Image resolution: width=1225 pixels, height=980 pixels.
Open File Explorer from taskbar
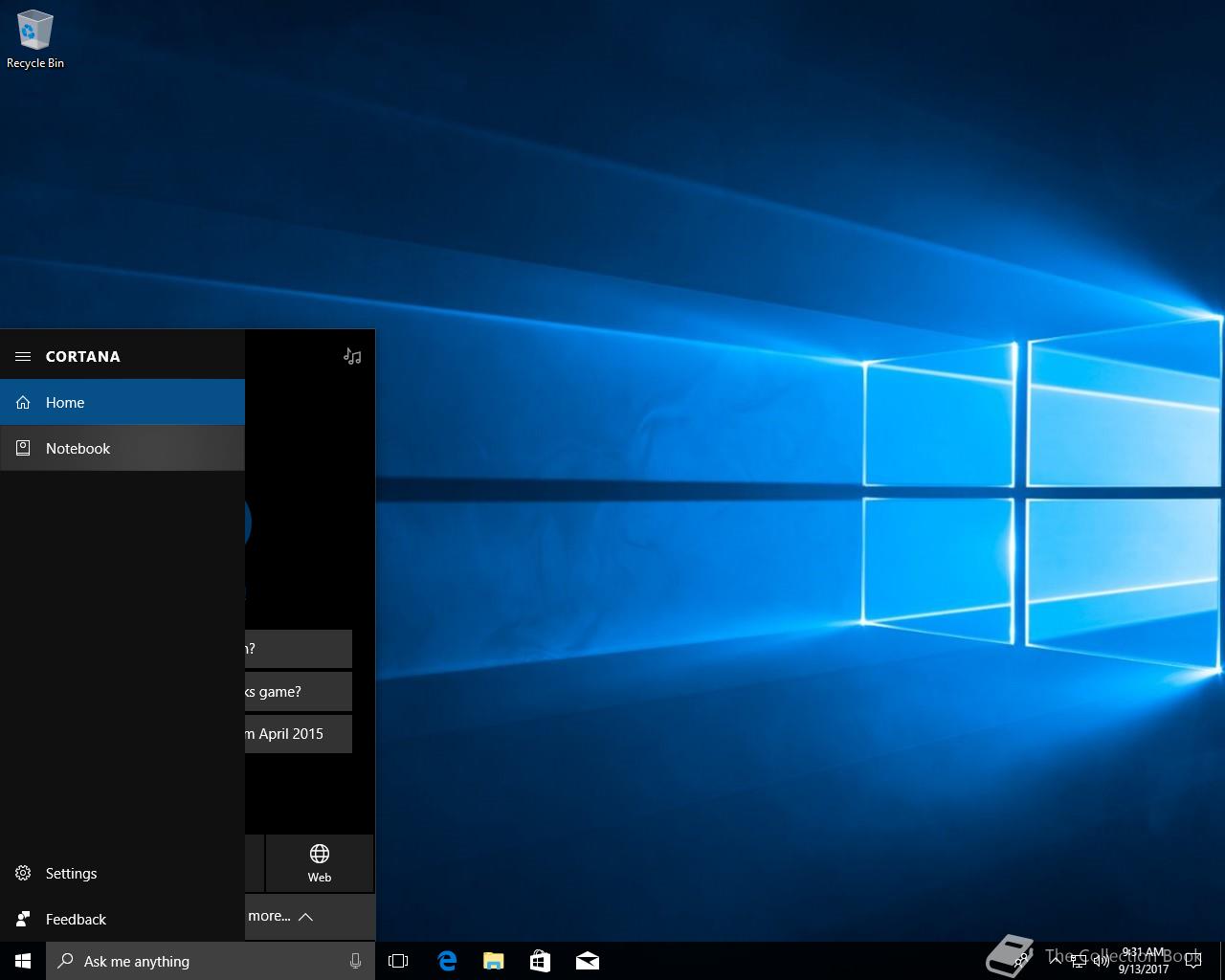[493, 961]
